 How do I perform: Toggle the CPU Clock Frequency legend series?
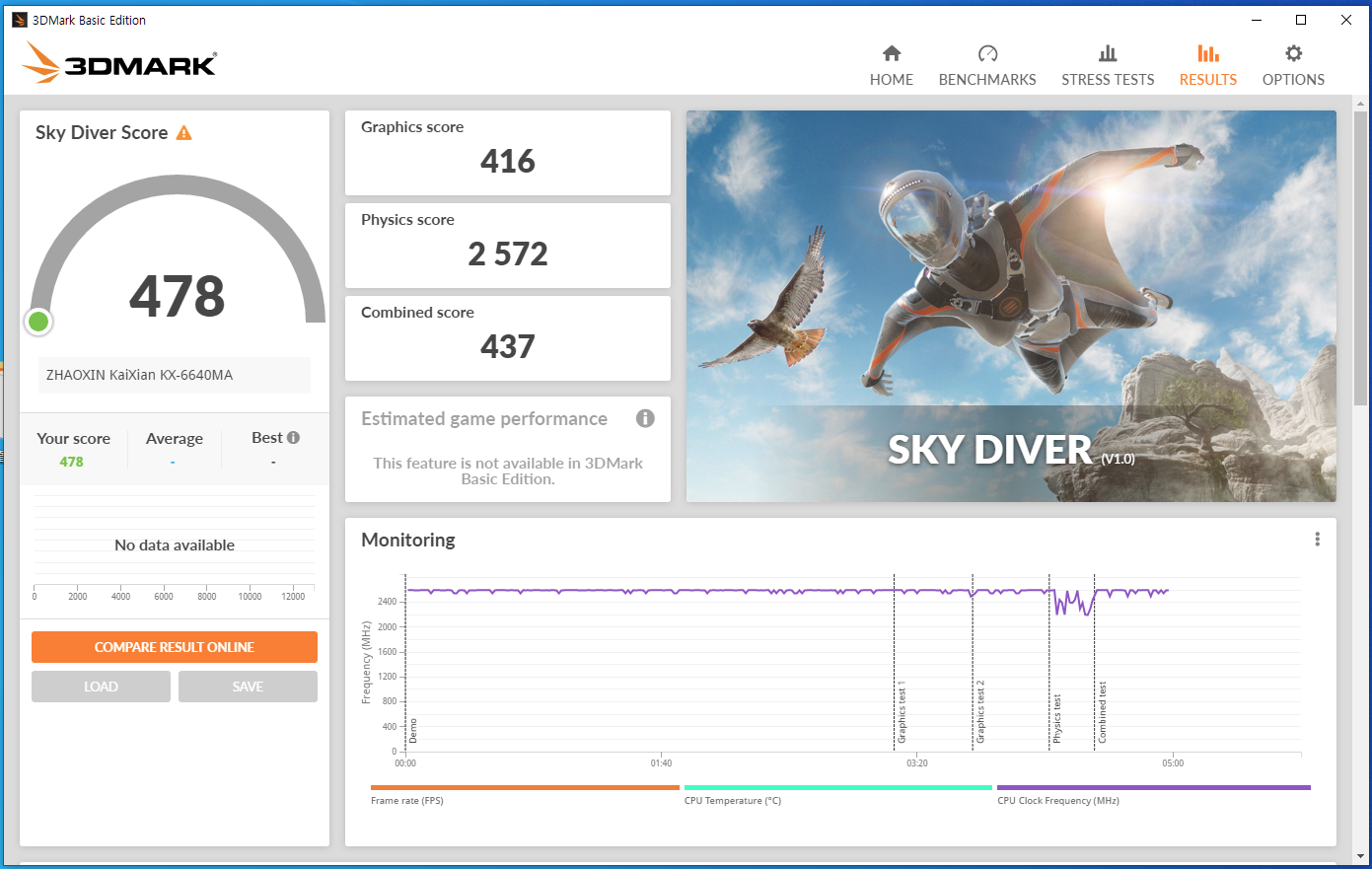pos(1154,794)
